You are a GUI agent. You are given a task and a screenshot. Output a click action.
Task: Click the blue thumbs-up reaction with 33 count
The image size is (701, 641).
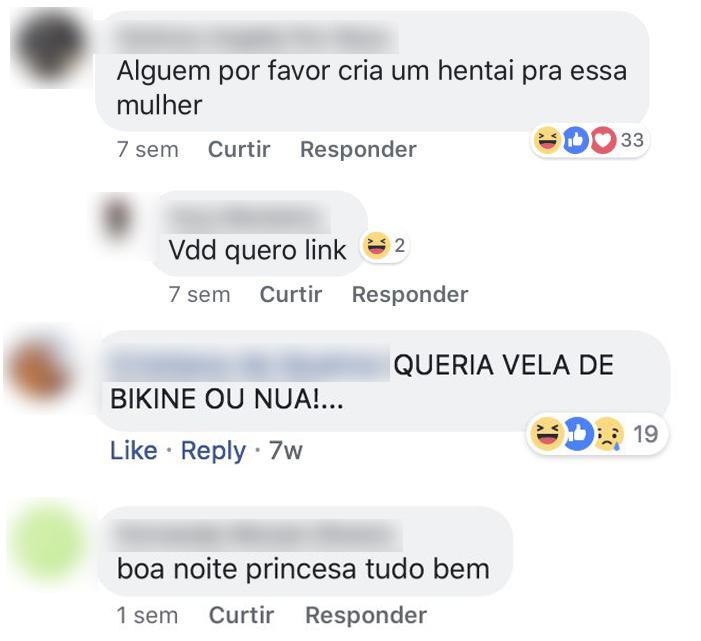point(576,140)
